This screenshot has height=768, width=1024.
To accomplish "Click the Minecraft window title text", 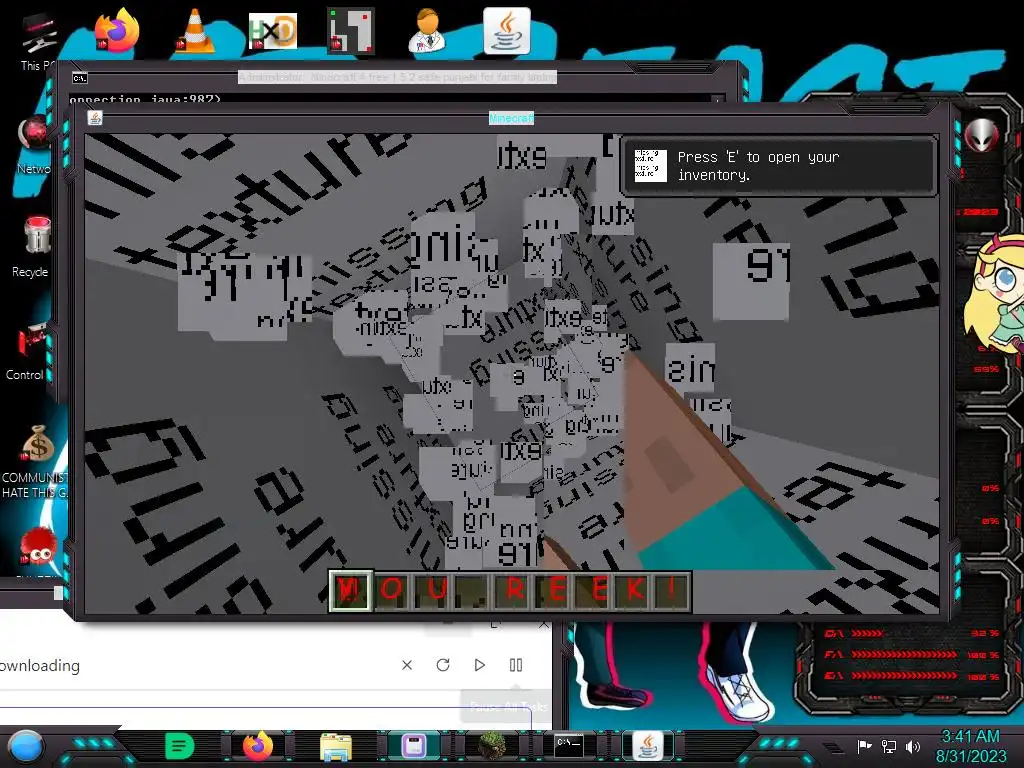I will click(511, 118).
